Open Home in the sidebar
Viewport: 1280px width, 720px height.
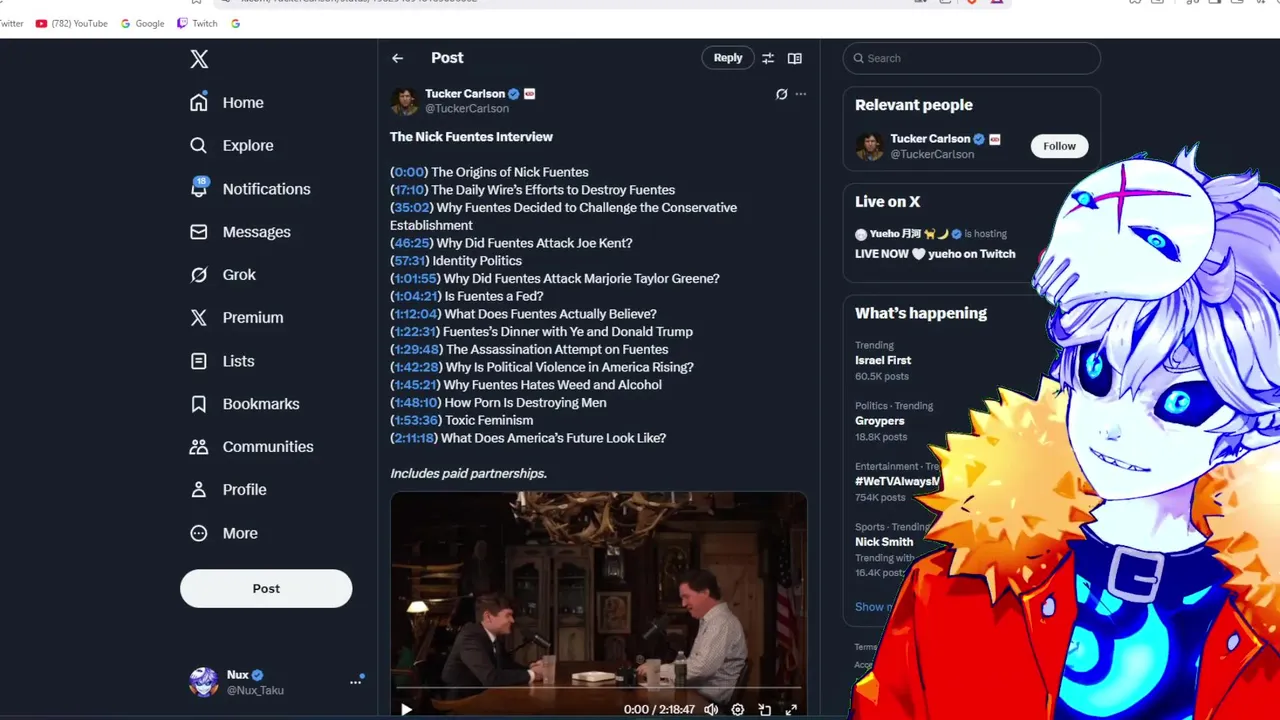tap(227, 103)
